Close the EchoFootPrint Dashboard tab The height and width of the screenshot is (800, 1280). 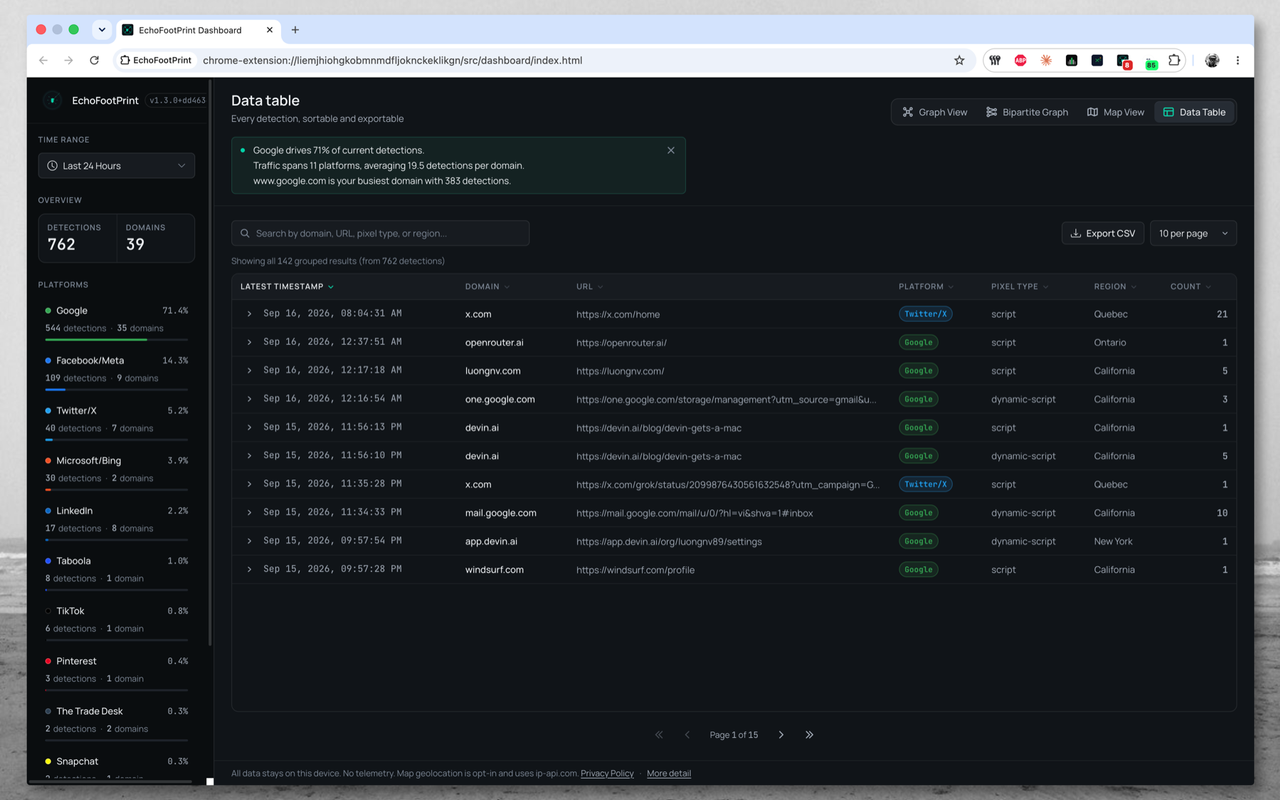click(269, 30)
